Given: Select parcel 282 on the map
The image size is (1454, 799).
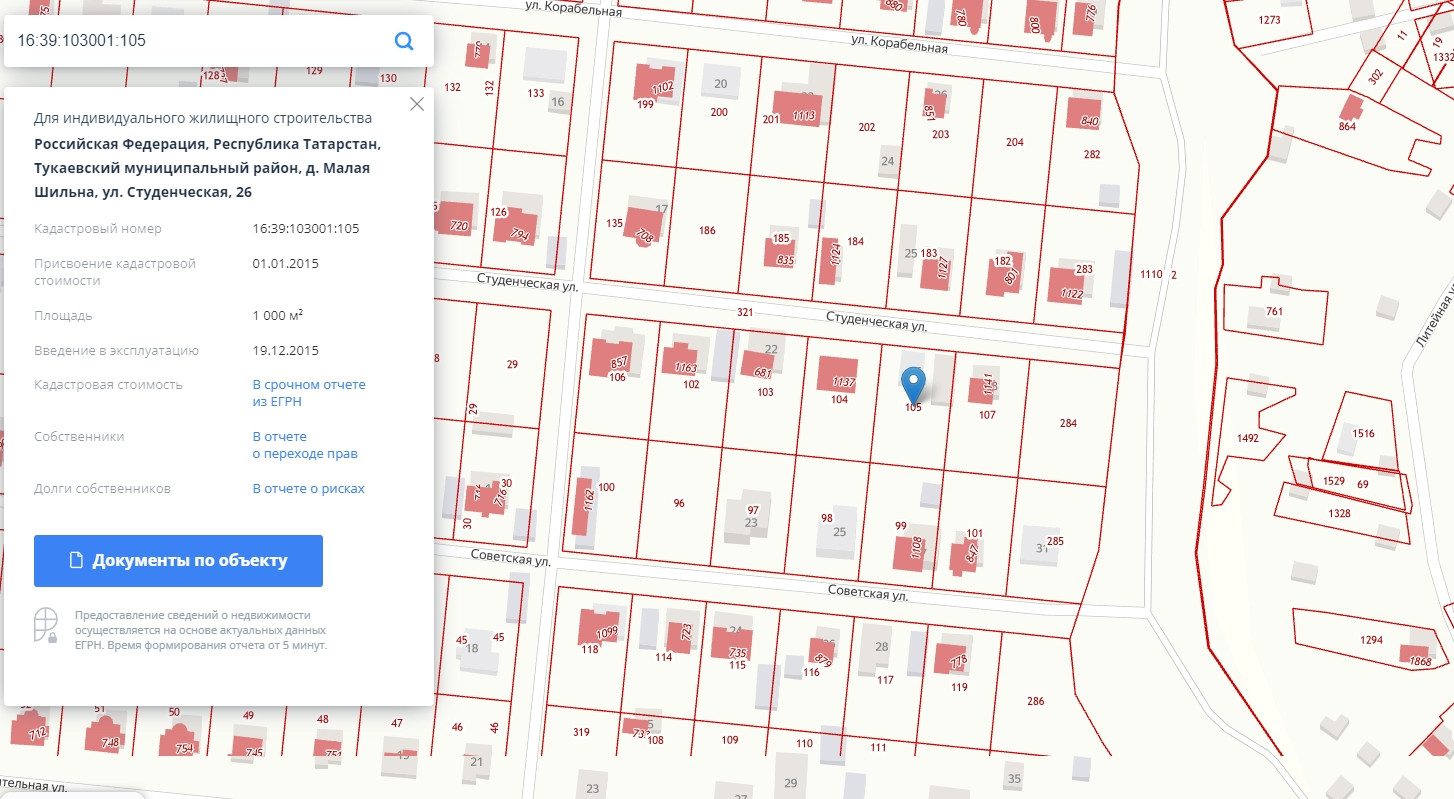Looking at the screenshot, I should click(1092, 154).
